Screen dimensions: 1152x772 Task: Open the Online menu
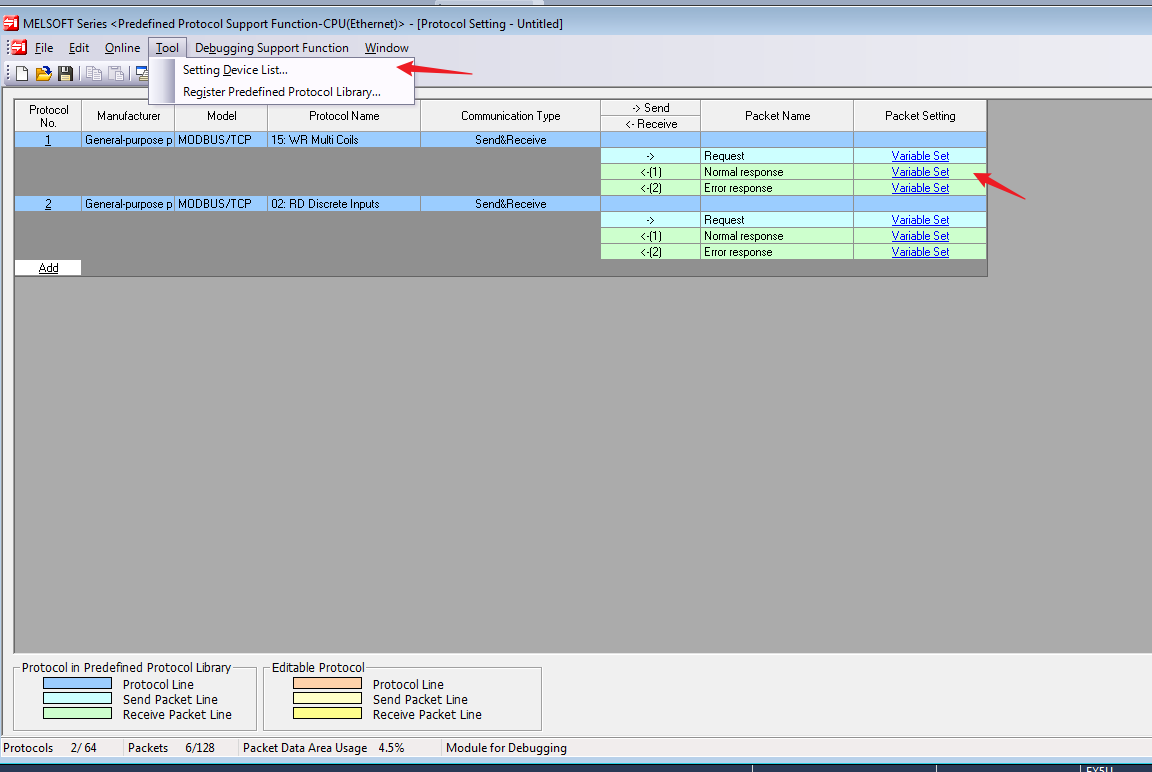click(122, 48)
